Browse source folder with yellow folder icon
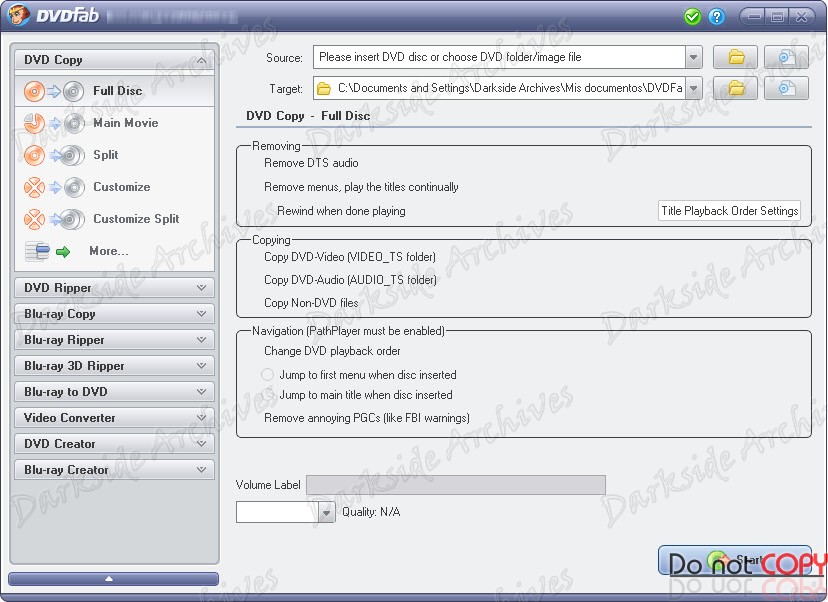 pos(736,57)
